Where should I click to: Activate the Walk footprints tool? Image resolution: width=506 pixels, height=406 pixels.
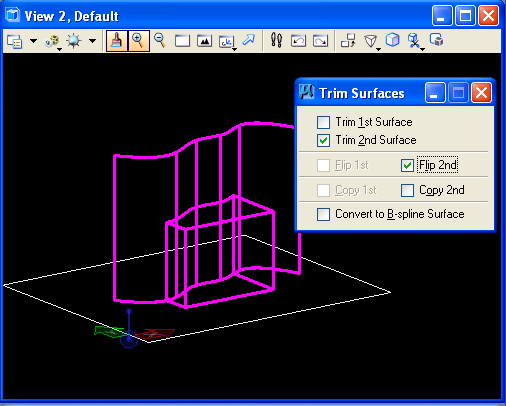coord(276,41)
